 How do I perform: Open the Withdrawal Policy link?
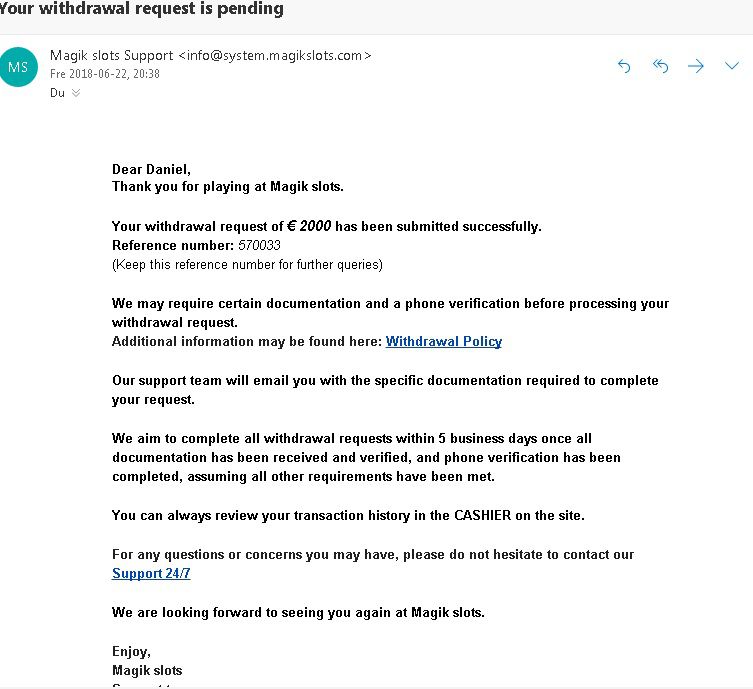444,341
